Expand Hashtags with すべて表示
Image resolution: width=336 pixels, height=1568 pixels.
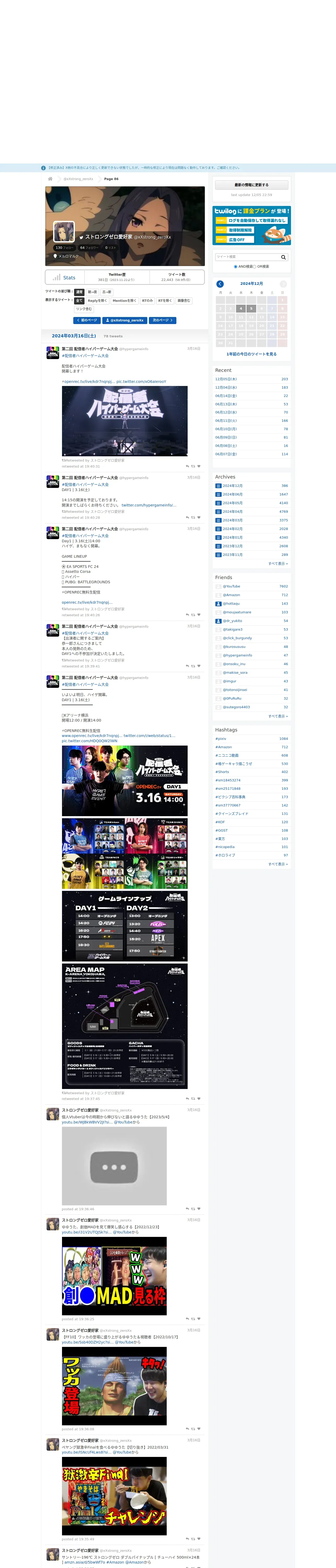(278, 864)
